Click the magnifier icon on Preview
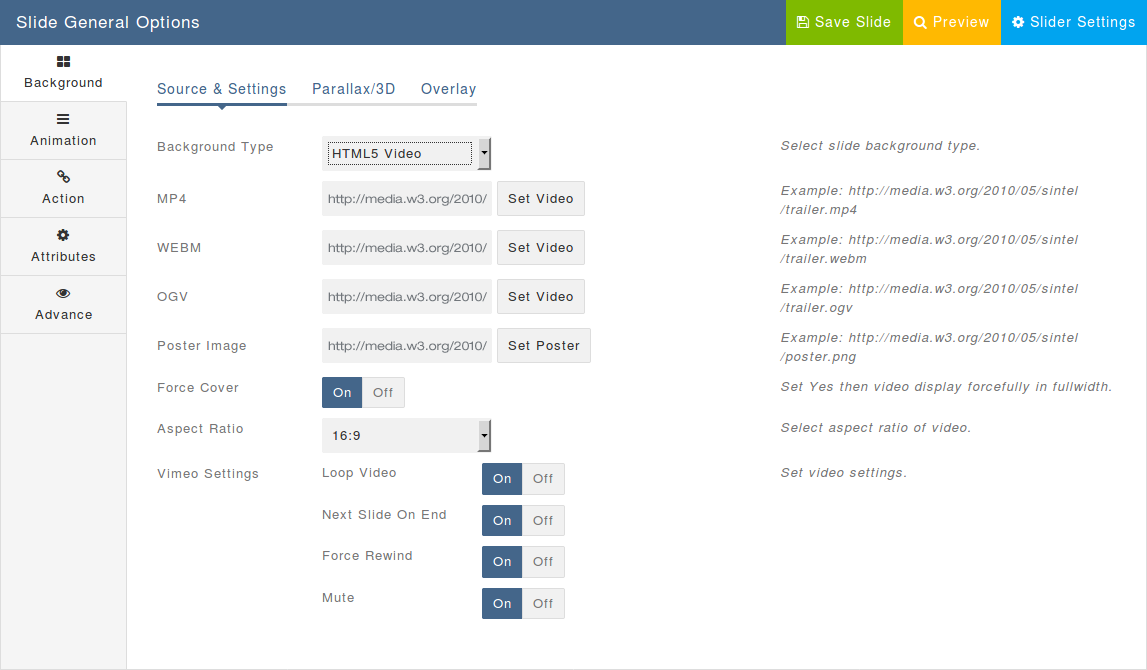Screen dimensions: 1147x670 tap(920, 23)
